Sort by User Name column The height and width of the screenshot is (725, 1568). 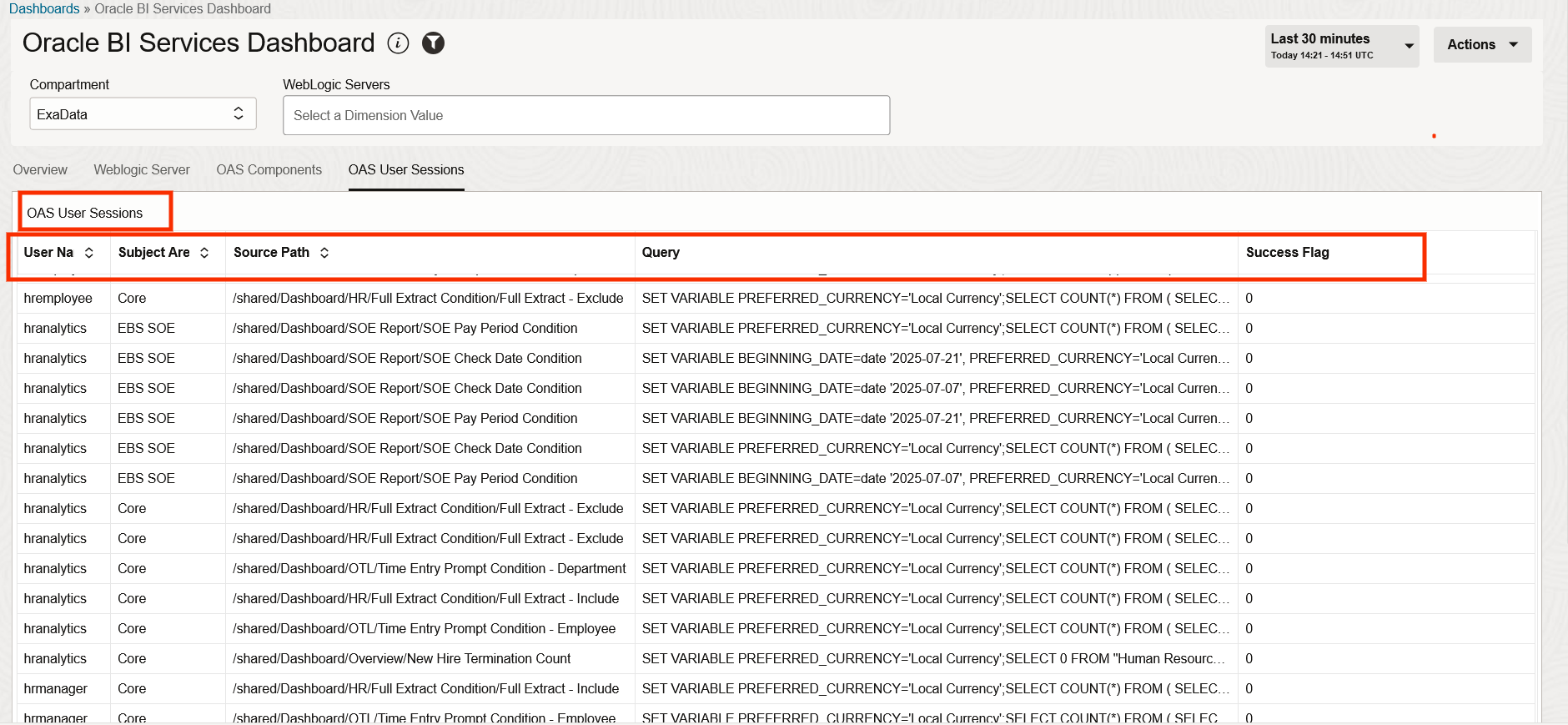pos(89,253)
